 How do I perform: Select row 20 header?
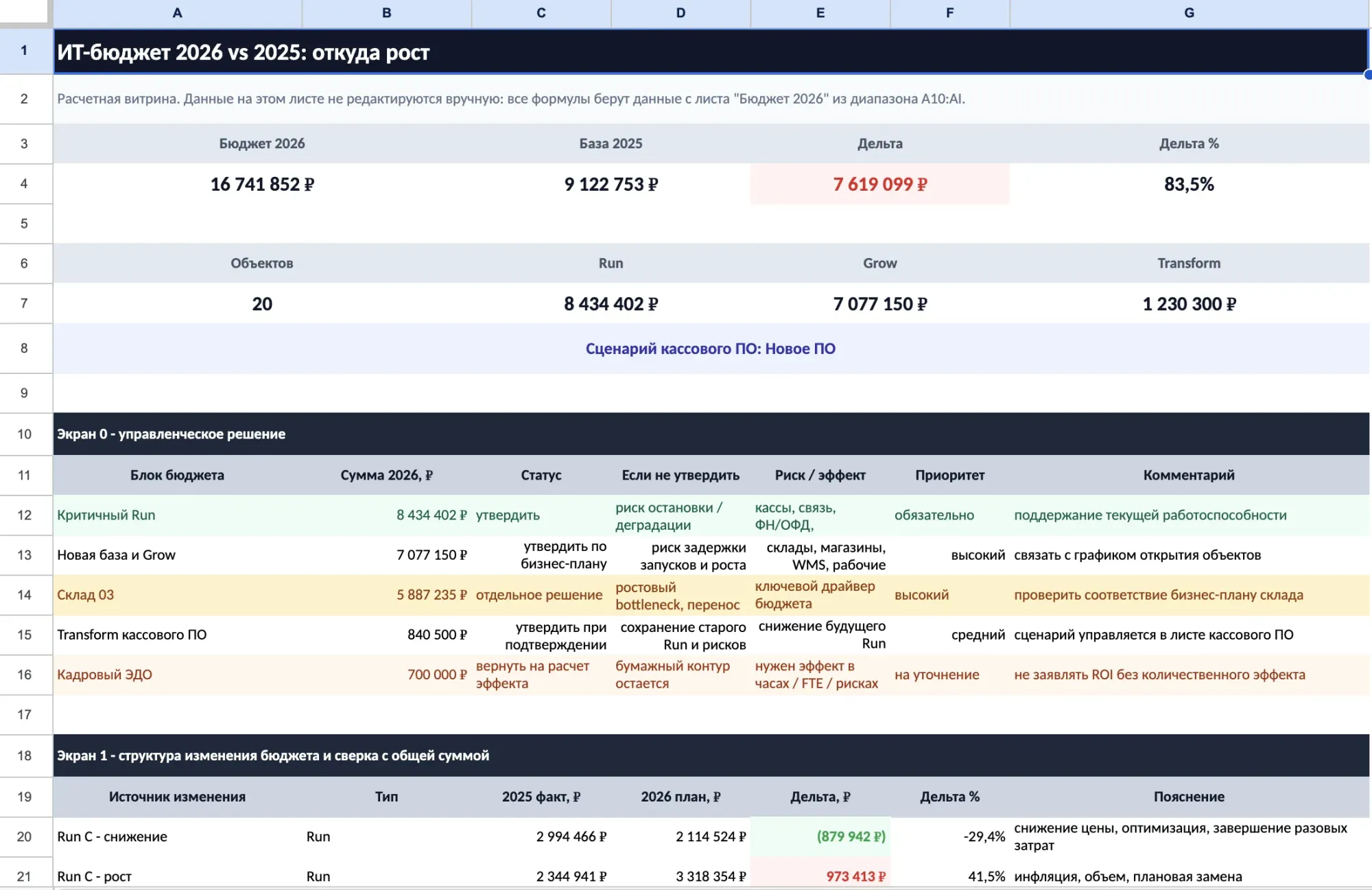coord(25,836)
